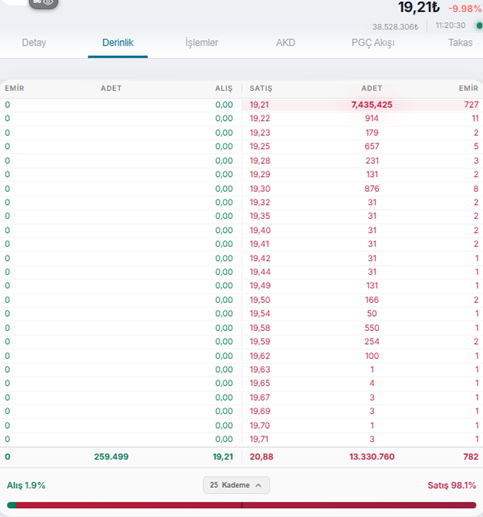
Task: Click the current price 19,21₺
Action: click(419, 7)
